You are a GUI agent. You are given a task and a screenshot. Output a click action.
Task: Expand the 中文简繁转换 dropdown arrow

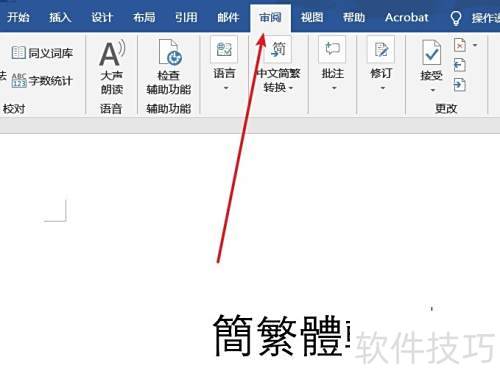(x=291, y=88)
